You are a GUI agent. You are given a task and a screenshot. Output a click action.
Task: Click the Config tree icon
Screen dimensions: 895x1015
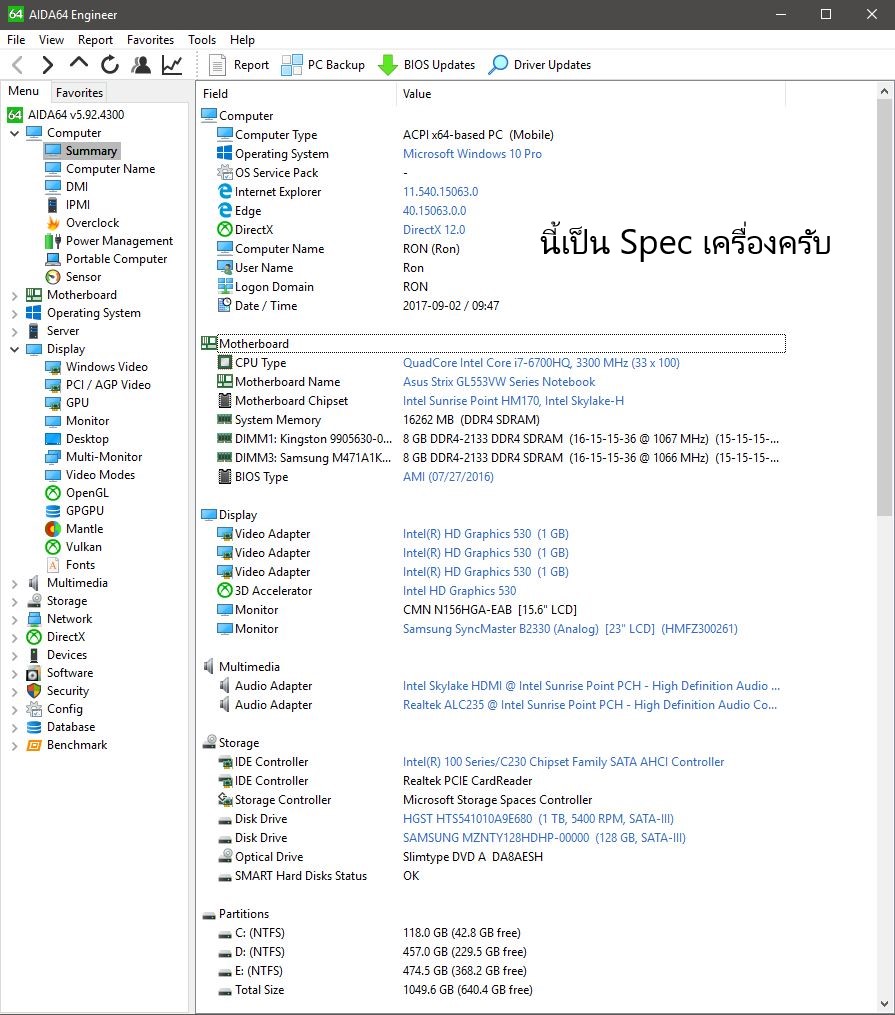(x=34, y=709)
